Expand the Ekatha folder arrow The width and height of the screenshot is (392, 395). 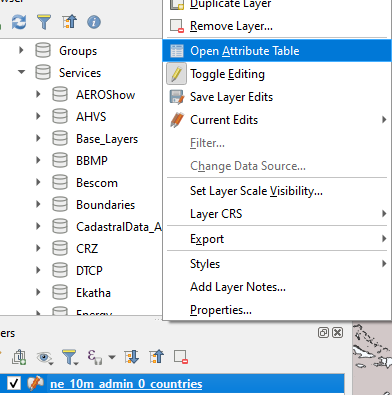[x=38, y=292]
